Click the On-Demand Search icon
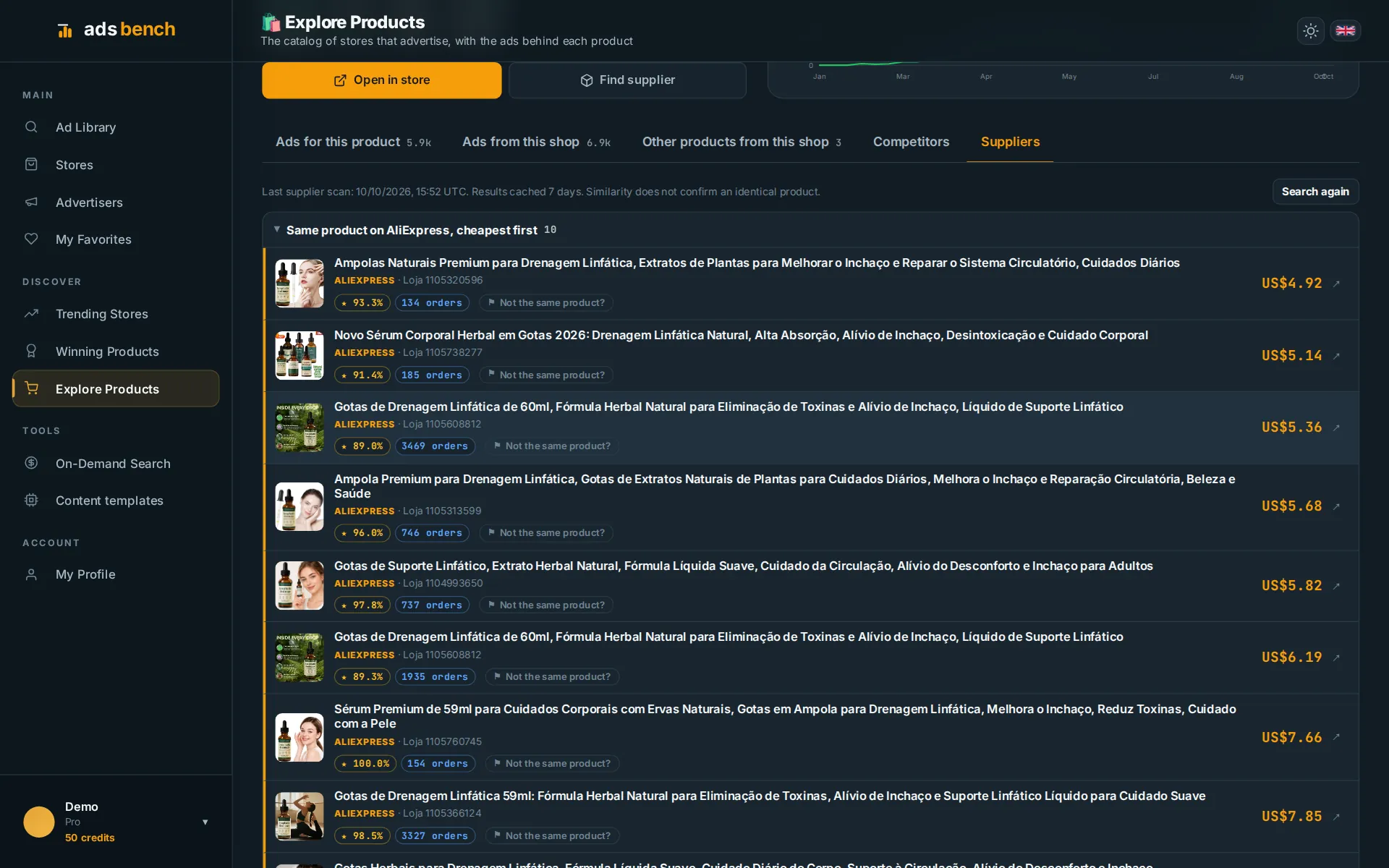The height and width of the screenshot is (868, 1389). click(x=31, y=463)
